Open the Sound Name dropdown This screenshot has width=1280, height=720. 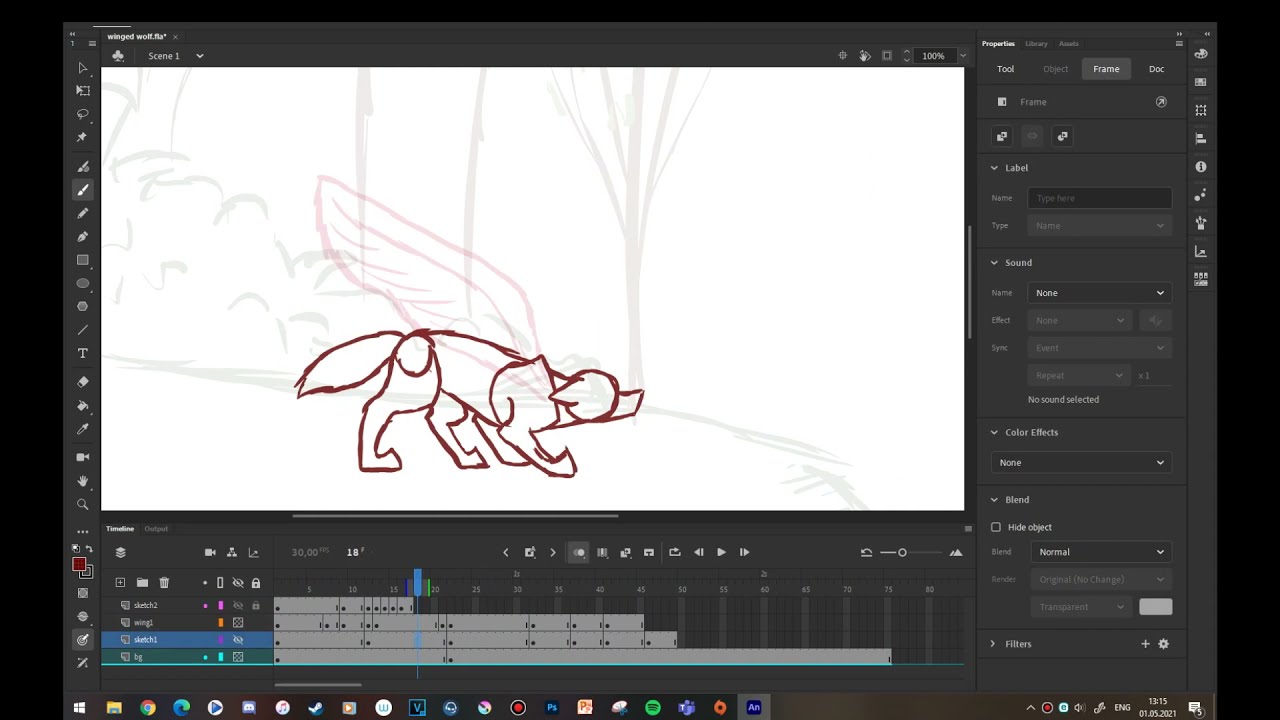pos(1100,293)
